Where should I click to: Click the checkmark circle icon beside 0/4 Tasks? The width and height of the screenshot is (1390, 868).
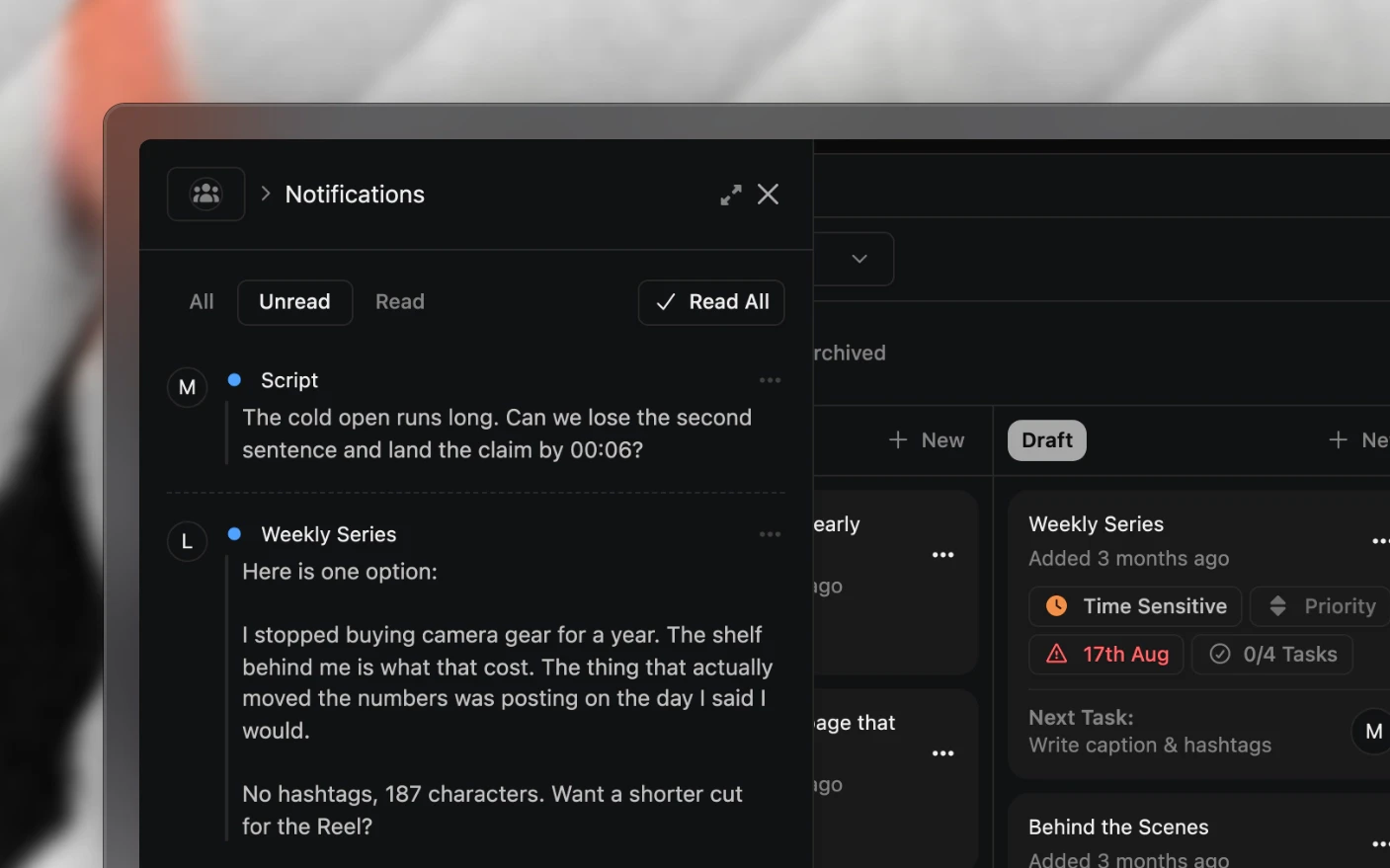coord(1220,654)
